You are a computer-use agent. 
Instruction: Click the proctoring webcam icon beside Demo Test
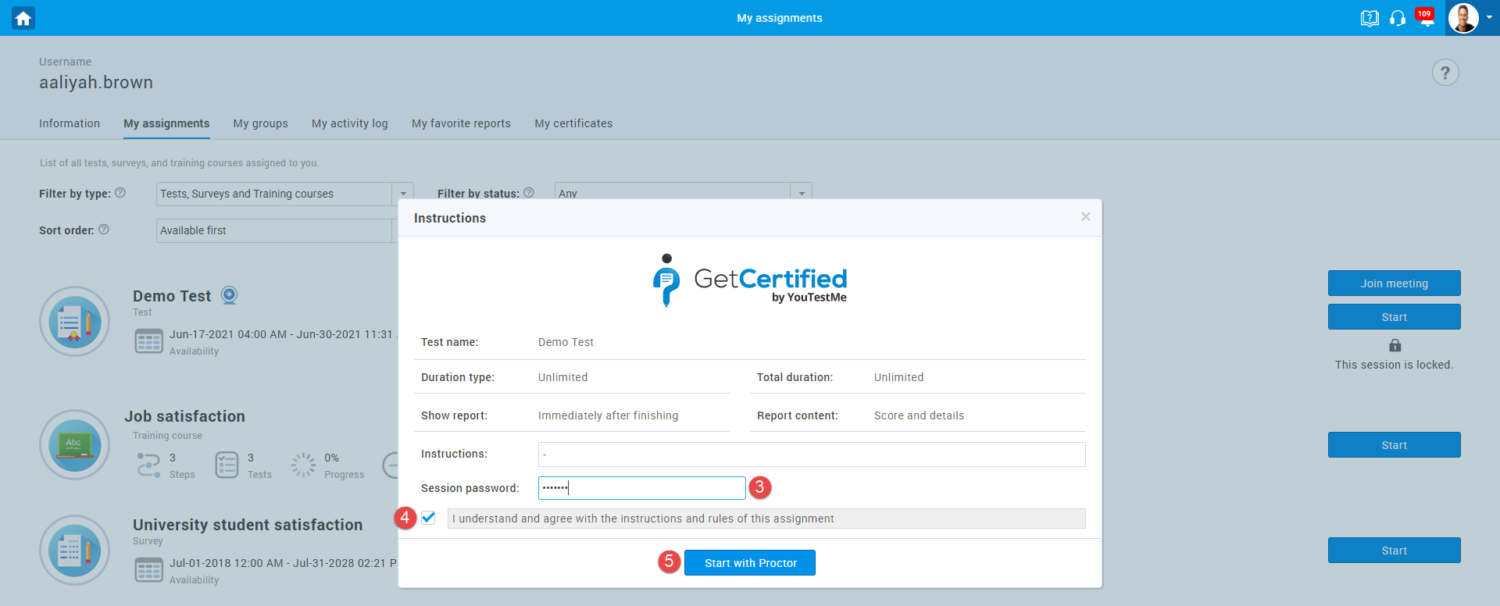tap(229, 295)
